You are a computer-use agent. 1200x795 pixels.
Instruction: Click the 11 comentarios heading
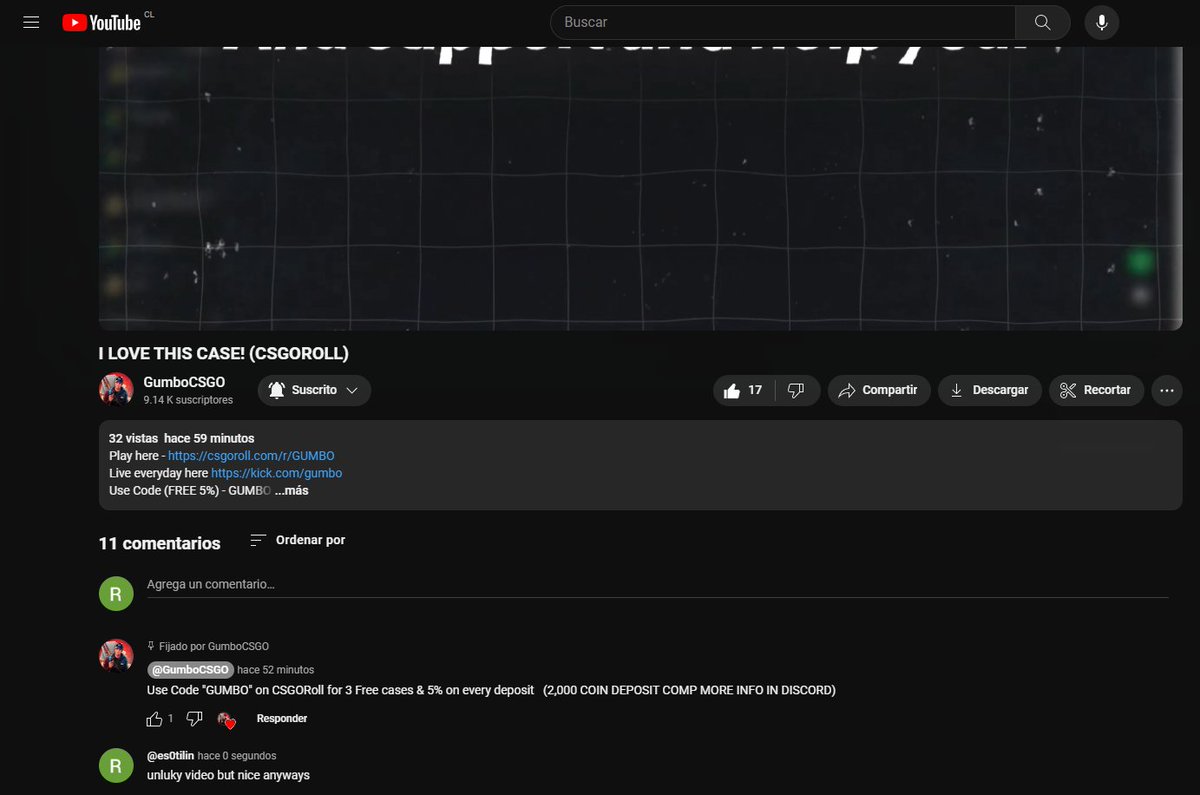(159, 543)
